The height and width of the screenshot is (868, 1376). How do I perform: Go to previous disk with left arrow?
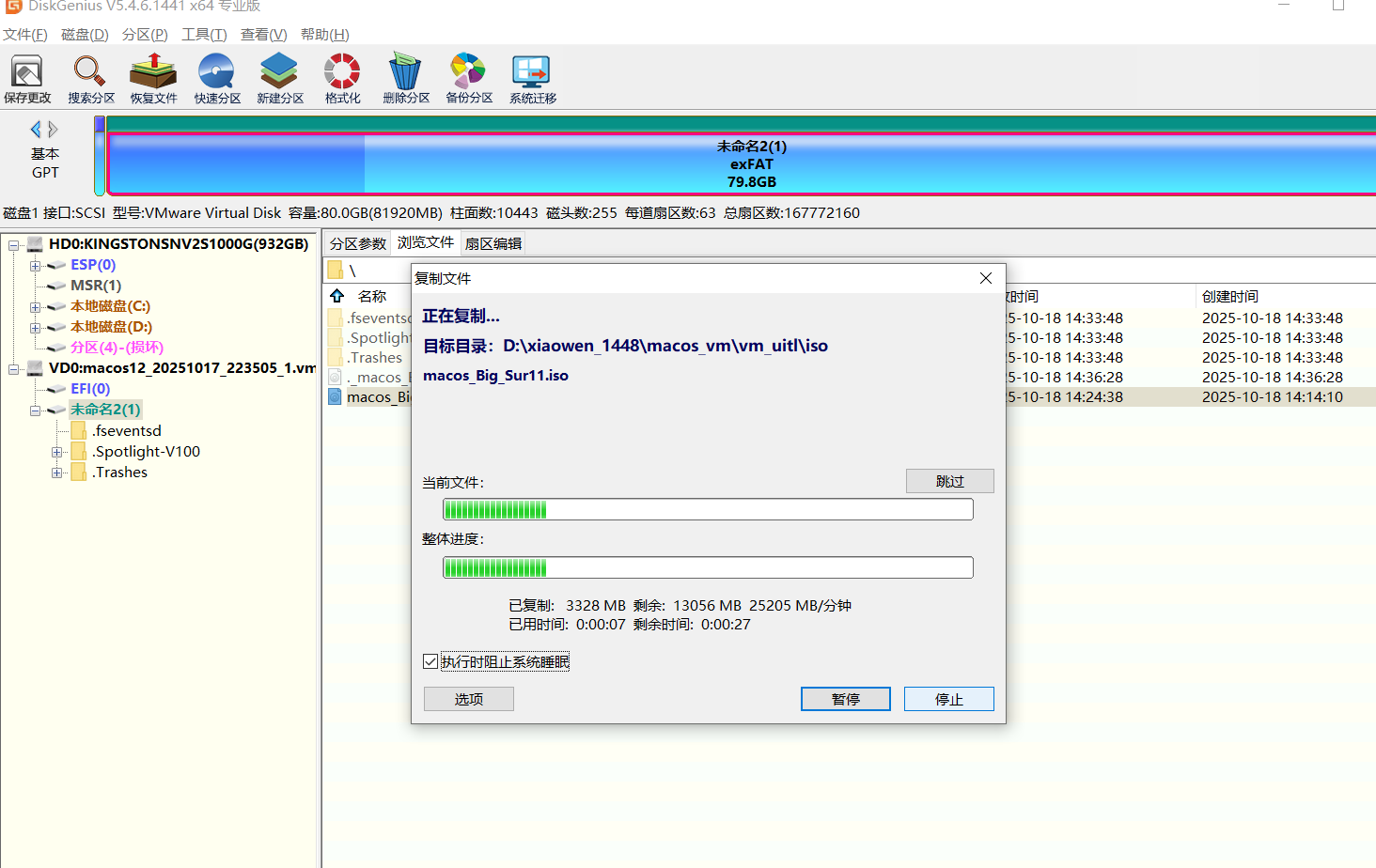36,130
